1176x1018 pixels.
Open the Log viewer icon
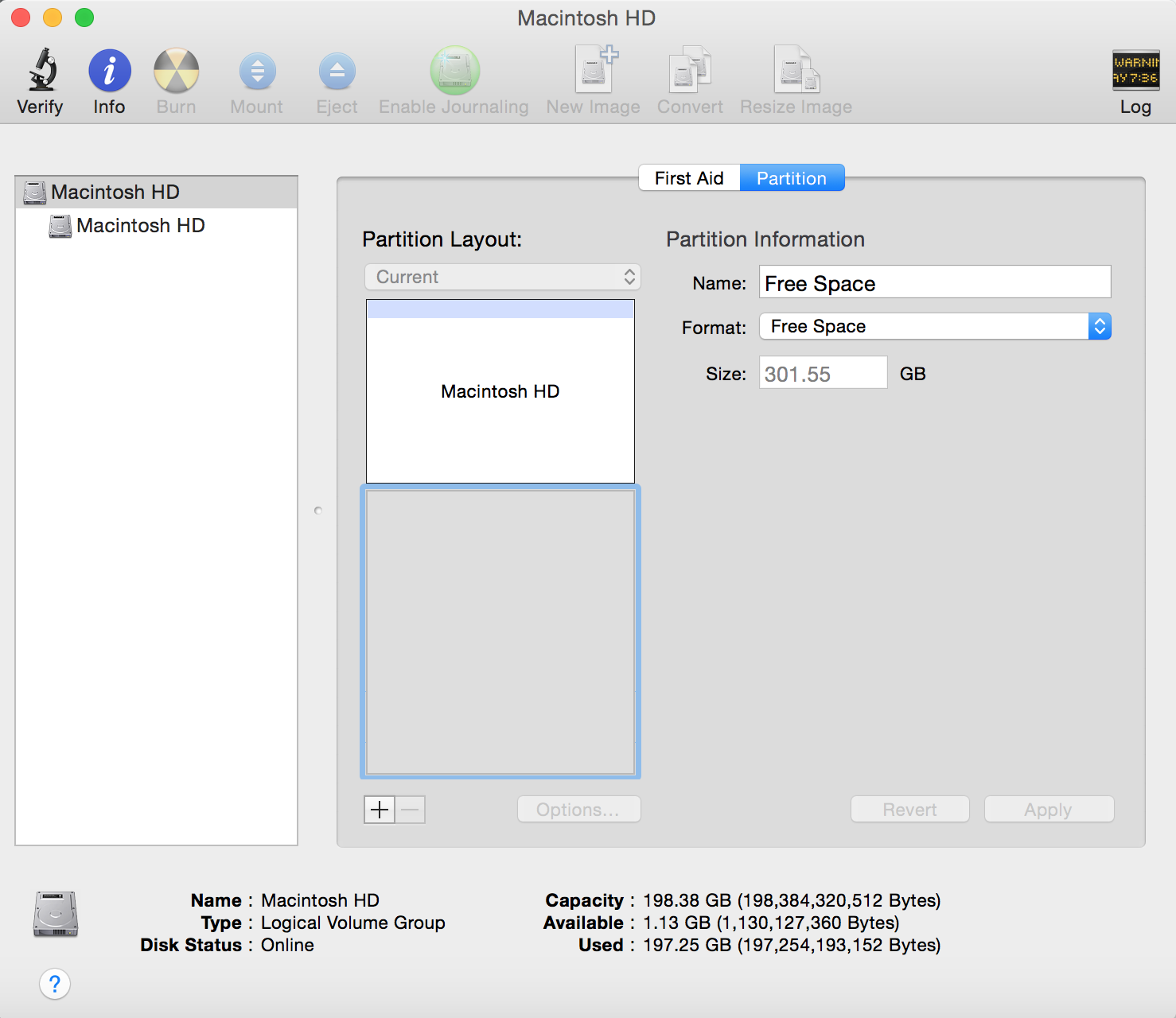[x=1135, y=70]
